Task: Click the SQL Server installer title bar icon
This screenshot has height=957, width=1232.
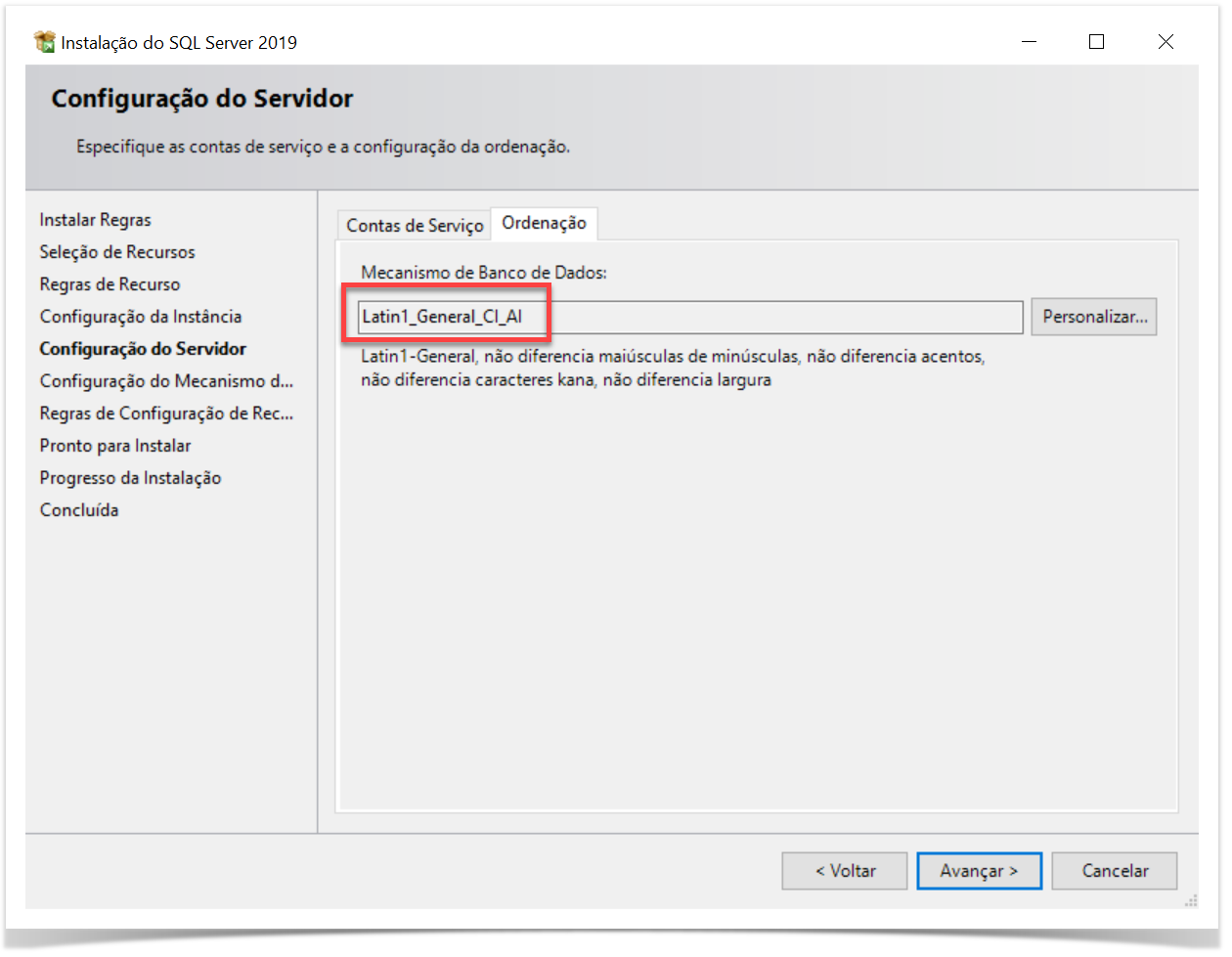Action: click(x=44, y=42)
